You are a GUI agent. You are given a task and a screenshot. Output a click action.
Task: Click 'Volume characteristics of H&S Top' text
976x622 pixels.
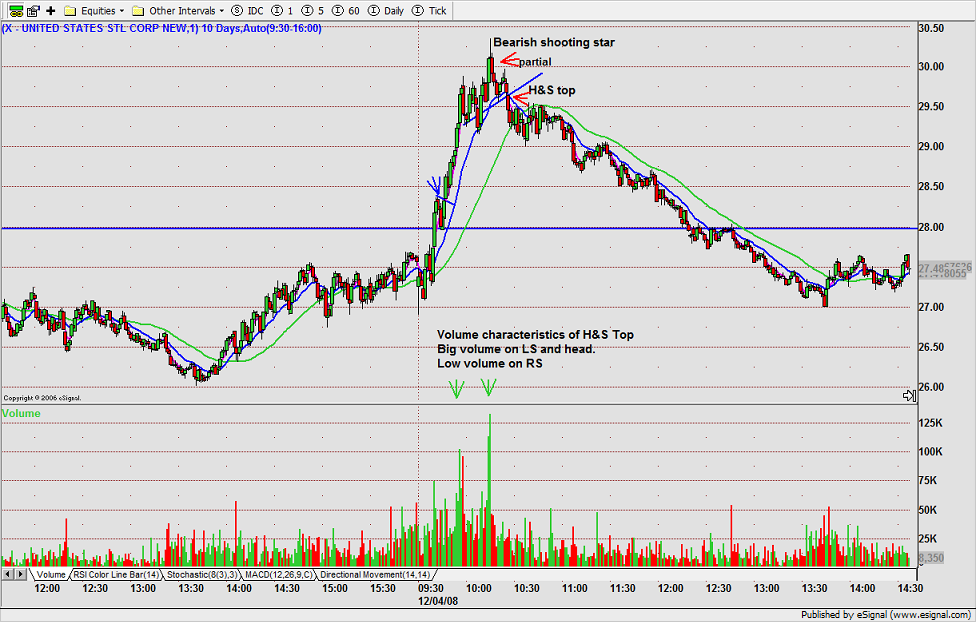535,334
